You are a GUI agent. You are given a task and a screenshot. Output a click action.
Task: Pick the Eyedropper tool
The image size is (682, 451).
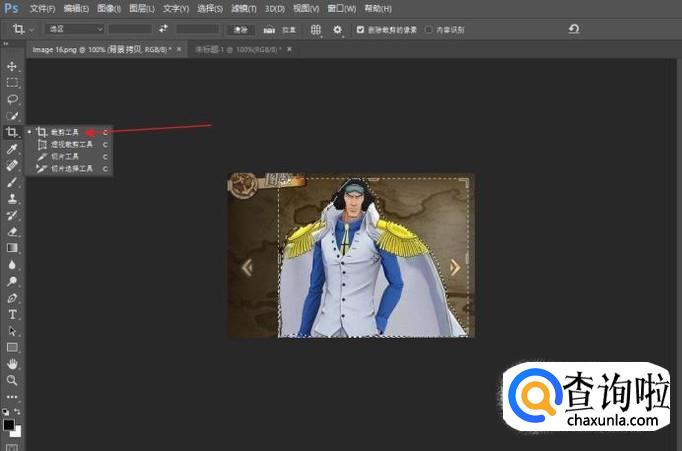pyautogui.click(x=13, y=149)
